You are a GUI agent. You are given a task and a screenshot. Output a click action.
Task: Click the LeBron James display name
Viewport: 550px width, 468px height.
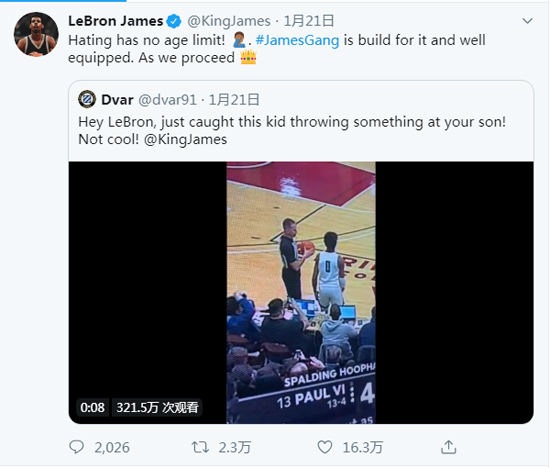(116, 21)
